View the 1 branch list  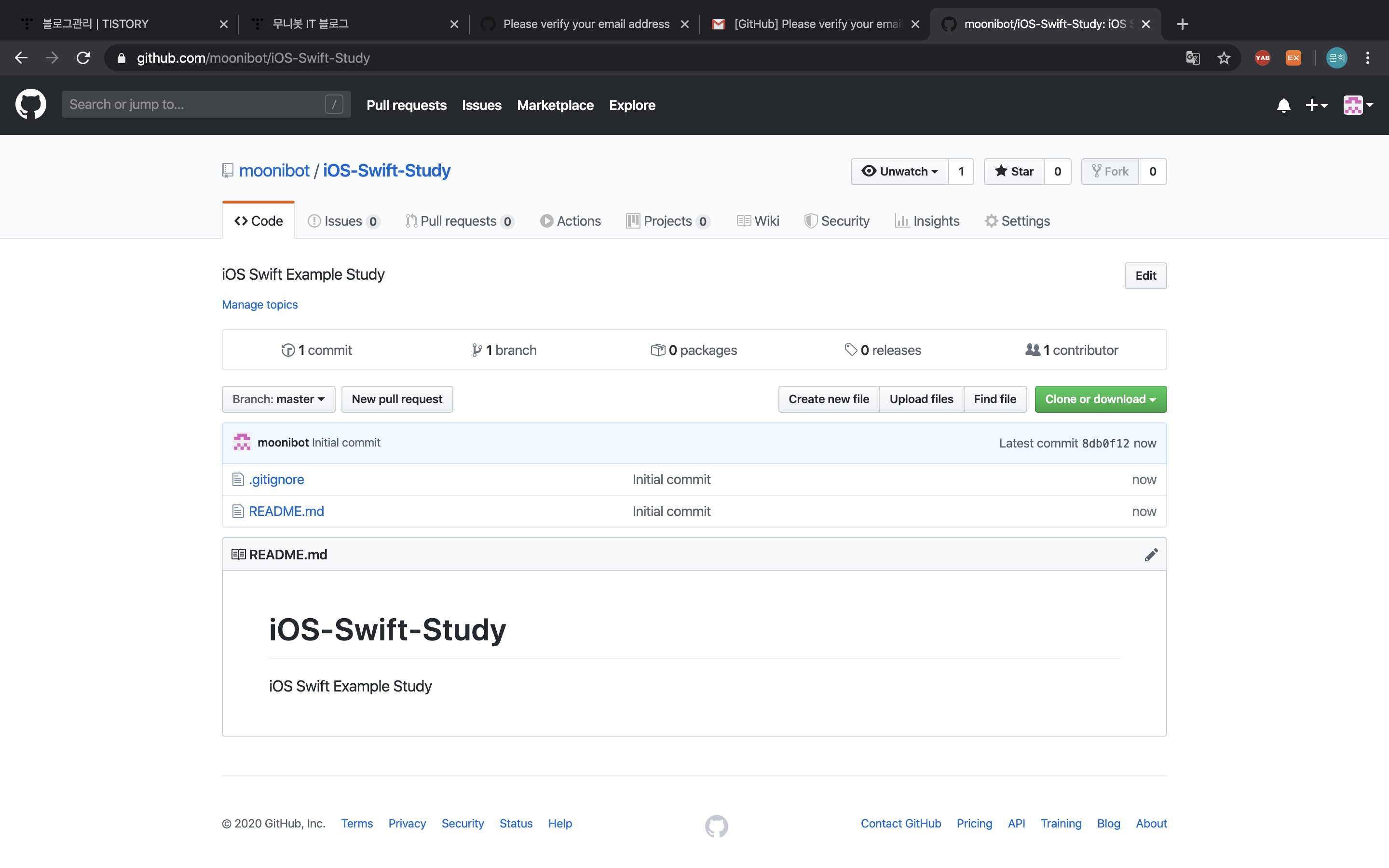tap(504, 350)
